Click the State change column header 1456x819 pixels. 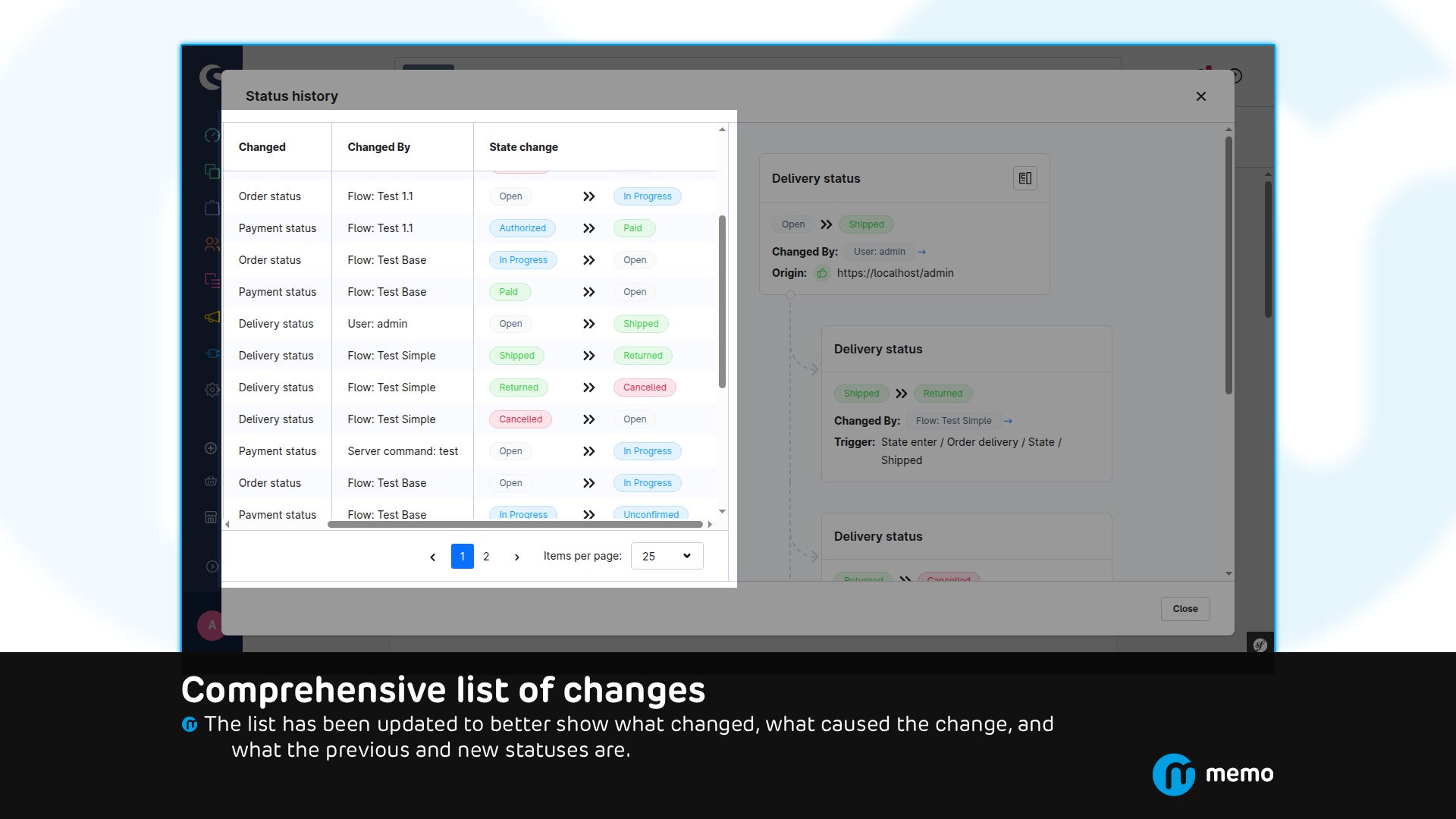click(x=523, y=147)
